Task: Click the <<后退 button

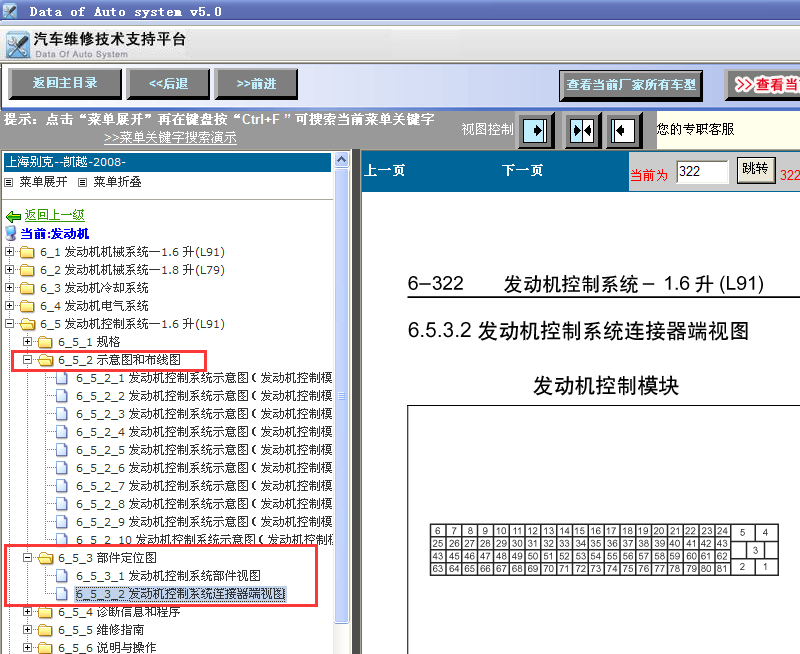Action: (x=168, y=84)
